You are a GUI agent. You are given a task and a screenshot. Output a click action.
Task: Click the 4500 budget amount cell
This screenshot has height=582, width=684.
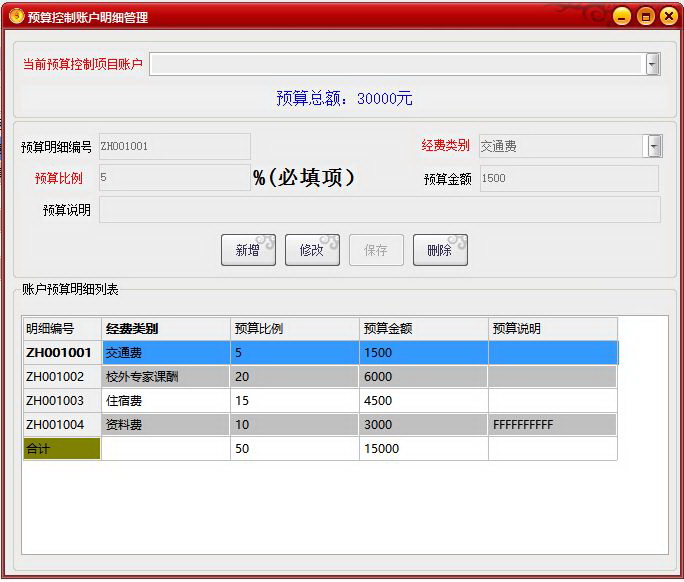pos(424,401)
